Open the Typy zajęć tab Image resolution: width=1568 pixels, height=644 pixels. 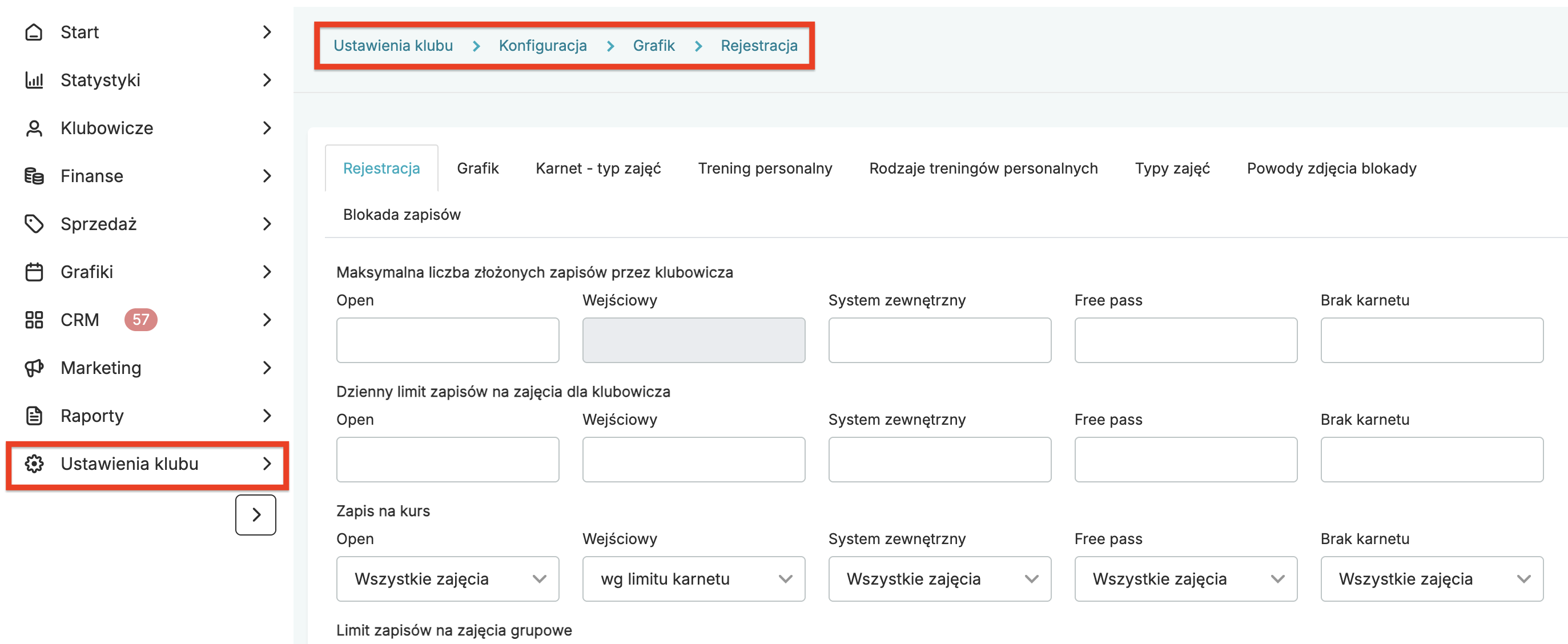(1172, 168)
